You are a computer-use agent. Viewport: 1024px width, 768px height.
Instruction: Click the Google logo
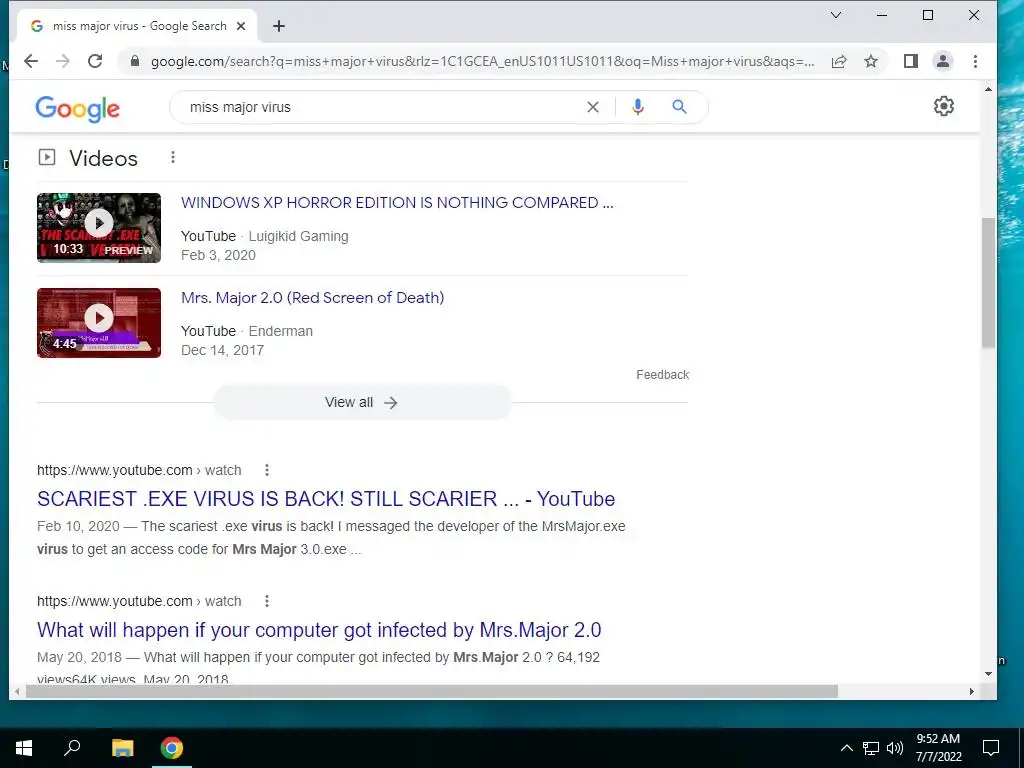coord(78,108)
